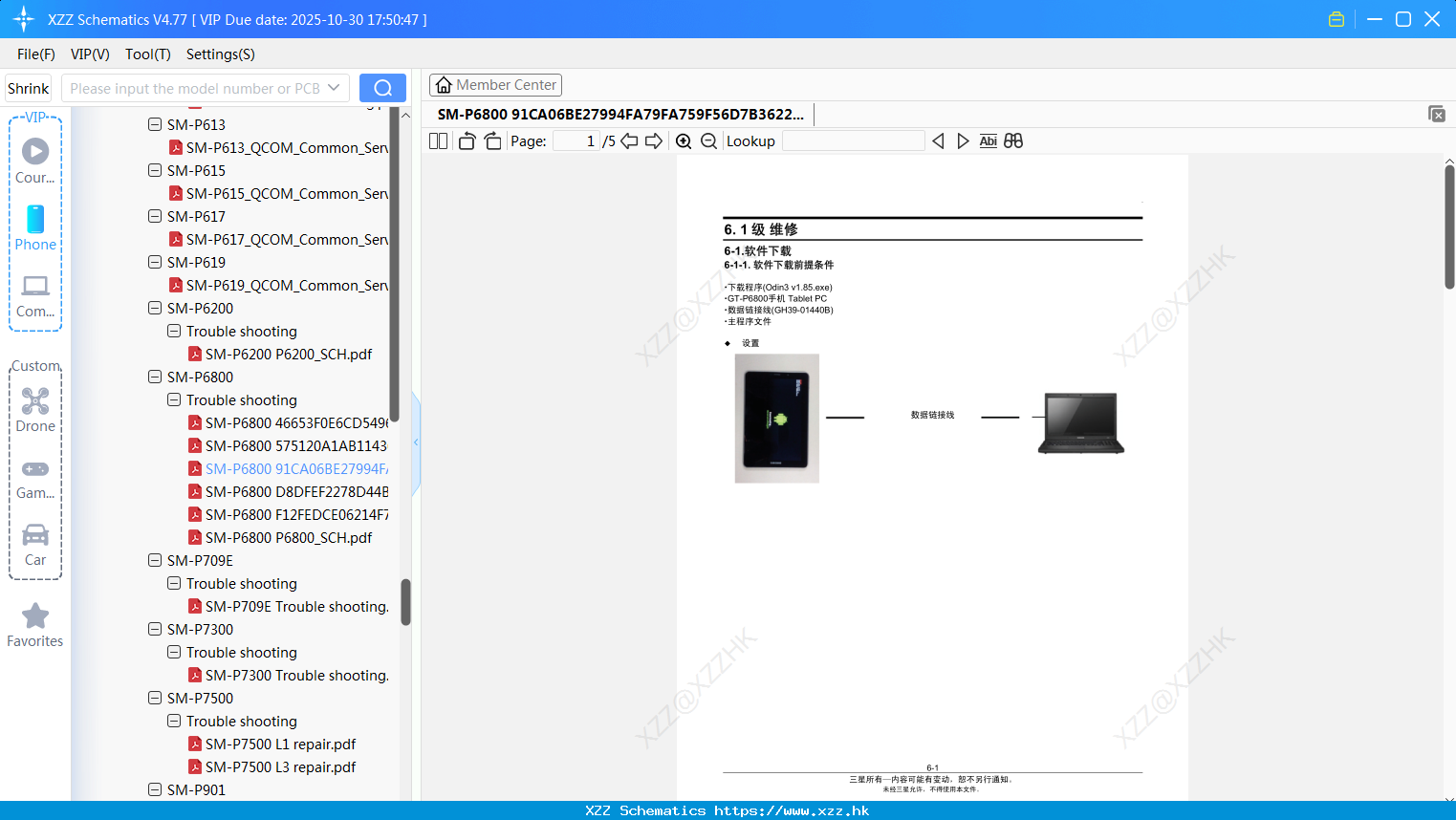Collapse the SM-P6800 tree node

[155, 377]
